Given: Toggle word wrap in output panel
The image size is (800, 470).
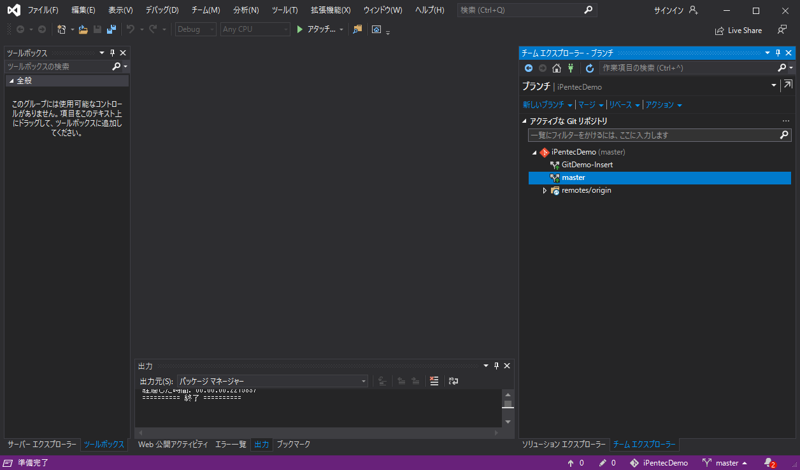Looking at the screenshot, I should point(453,381).
